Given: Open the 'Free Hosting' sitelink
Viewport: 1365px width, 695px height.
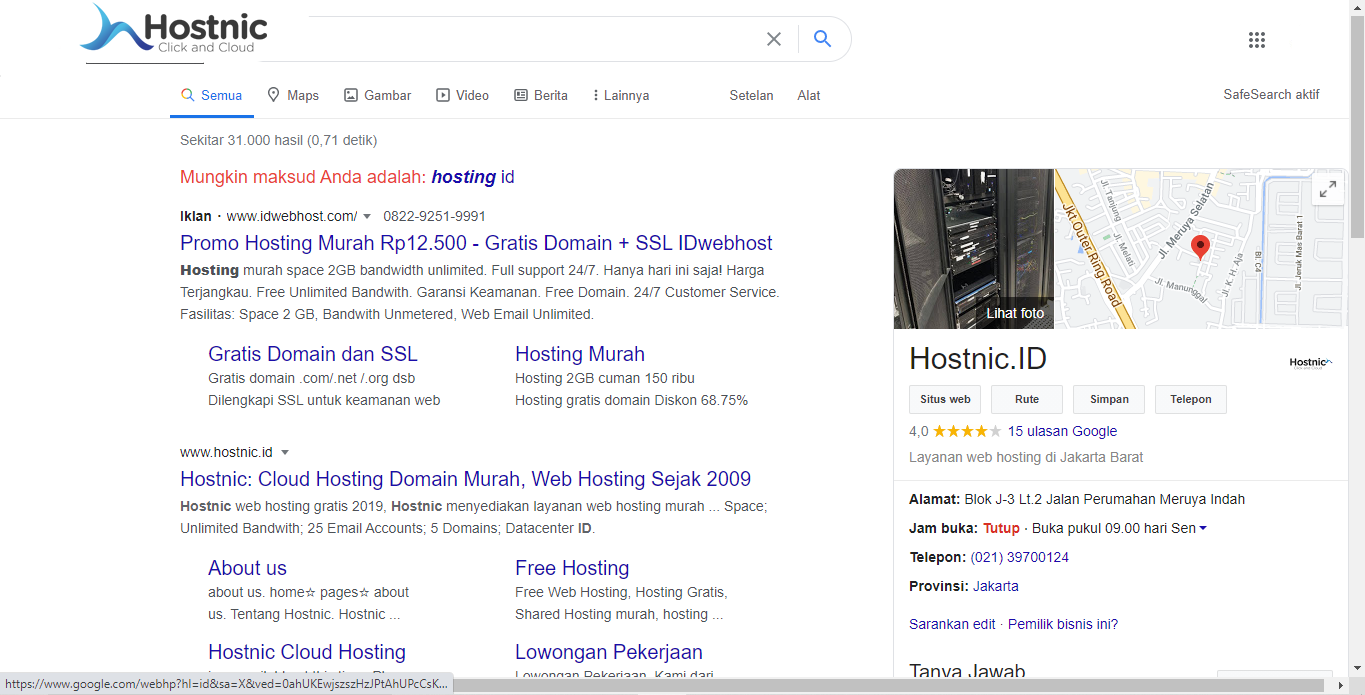Looking at the screenshot, I should (x=572, y=568).
